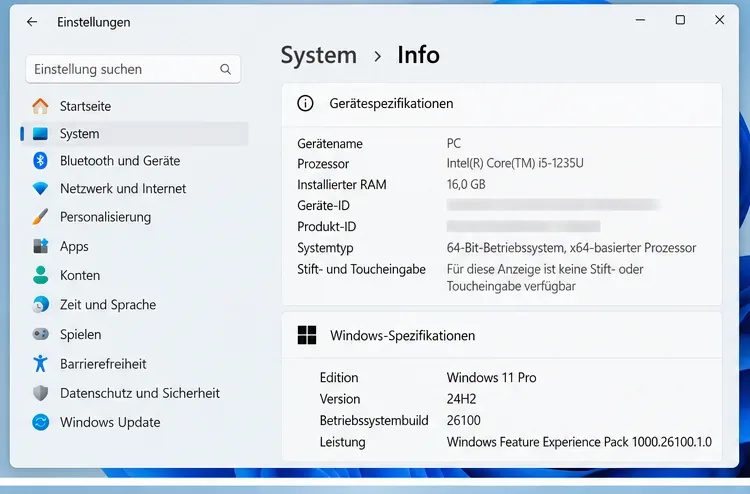Click the Windows logo beside Windows-Spezifikationen
Viewport: 750px width, 494px height.
[307, 335]
